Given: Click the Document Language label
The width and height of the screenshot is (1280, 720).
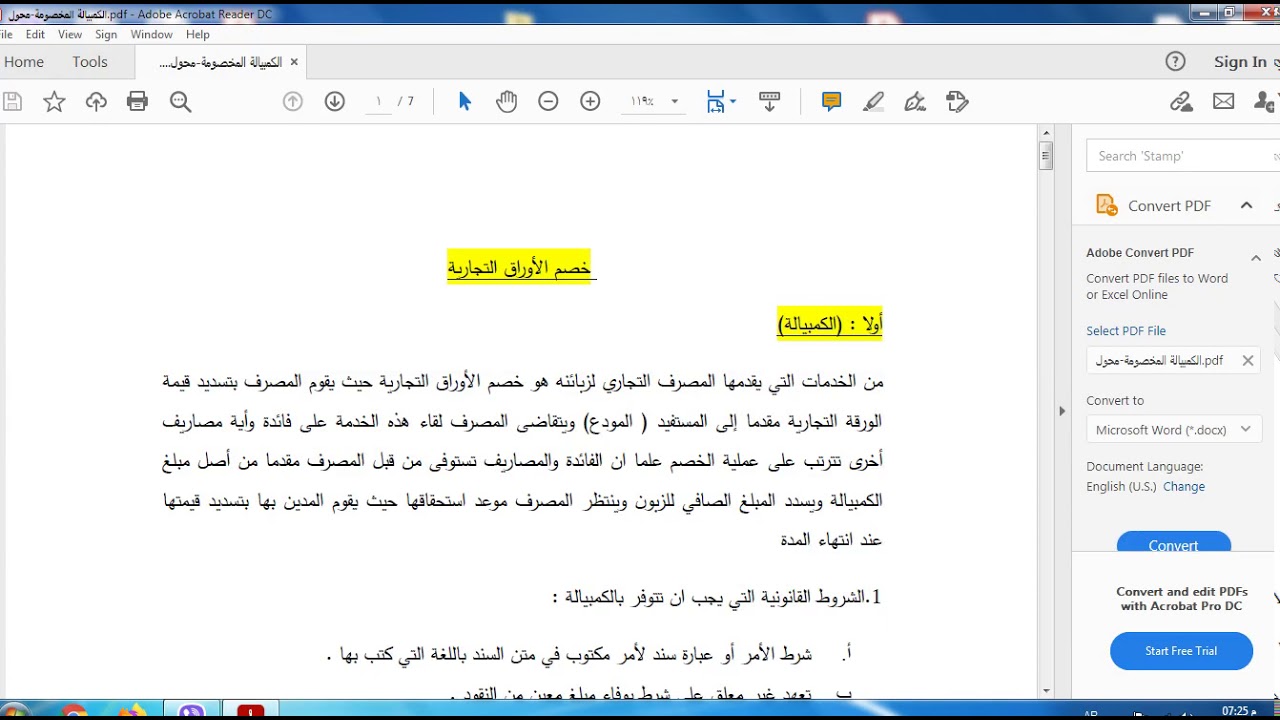Looking at the screenshot, I should pos(1145,467).
